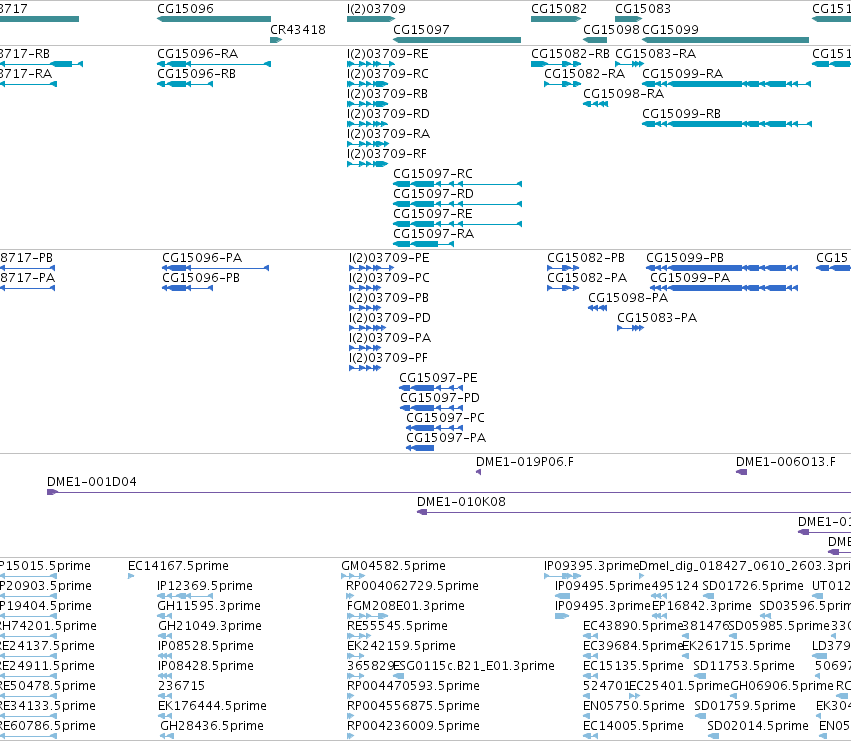This screenshot has width=851, height=741.
Task: Click the CR43418 gene label
Action: click(x=298, y=30)
